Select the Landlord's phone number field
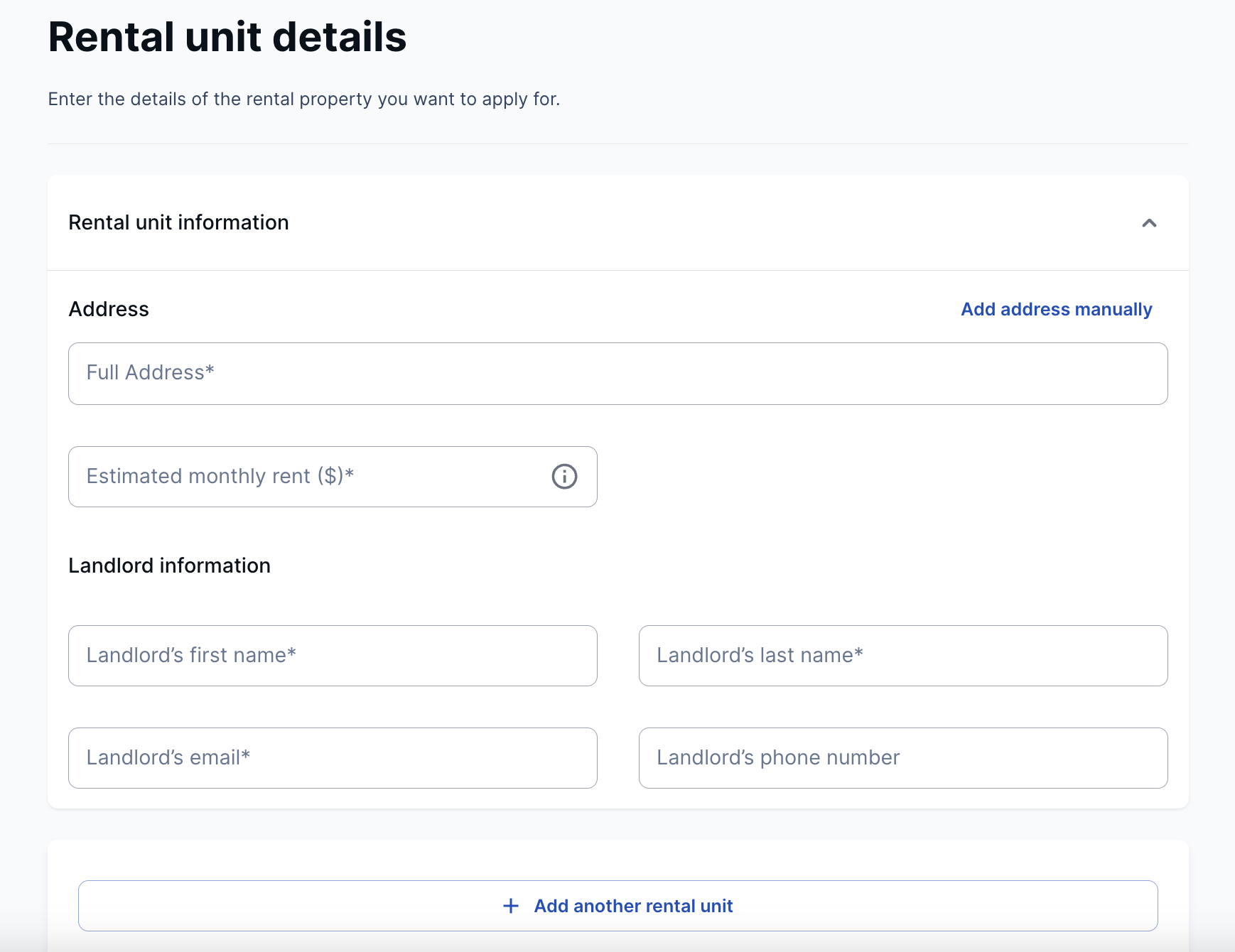Screen dimensions: 1235x952 pyautogui.click(x=902, y=758)
